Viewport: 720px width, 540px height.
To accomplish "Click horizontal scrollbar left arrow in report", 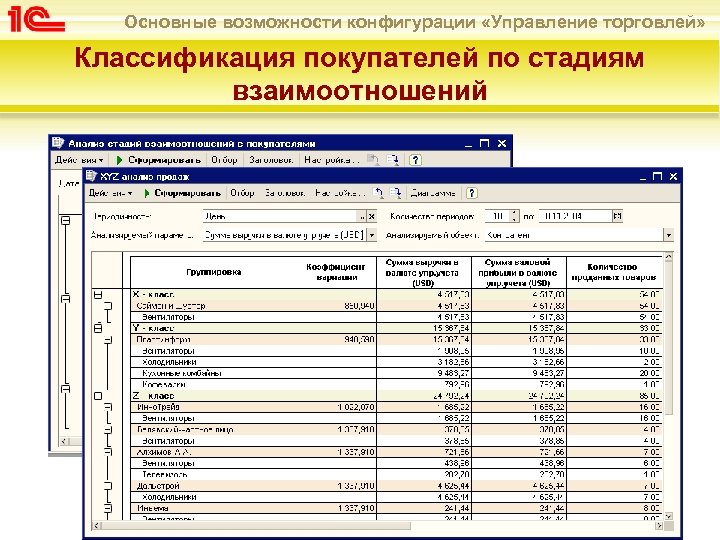I will click(96, 525).
